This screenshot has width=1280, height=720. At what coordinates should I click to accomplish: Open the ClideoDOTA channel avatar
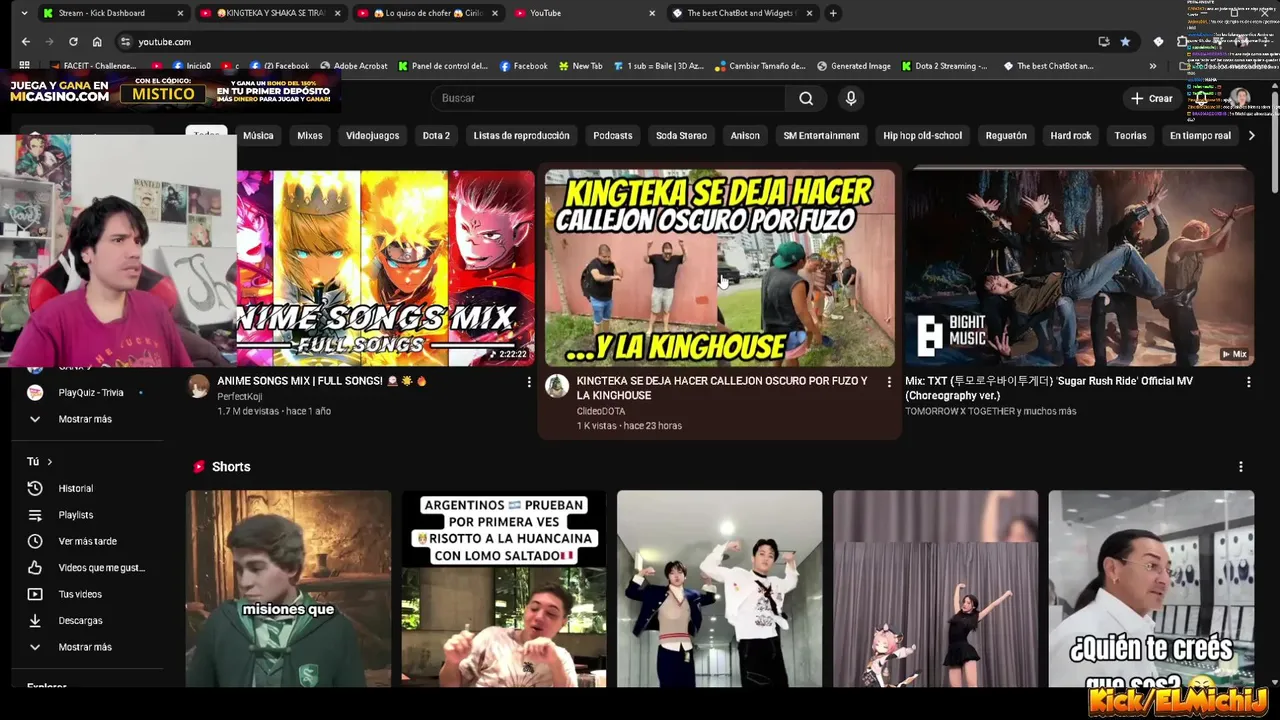(x=557, y=386)
